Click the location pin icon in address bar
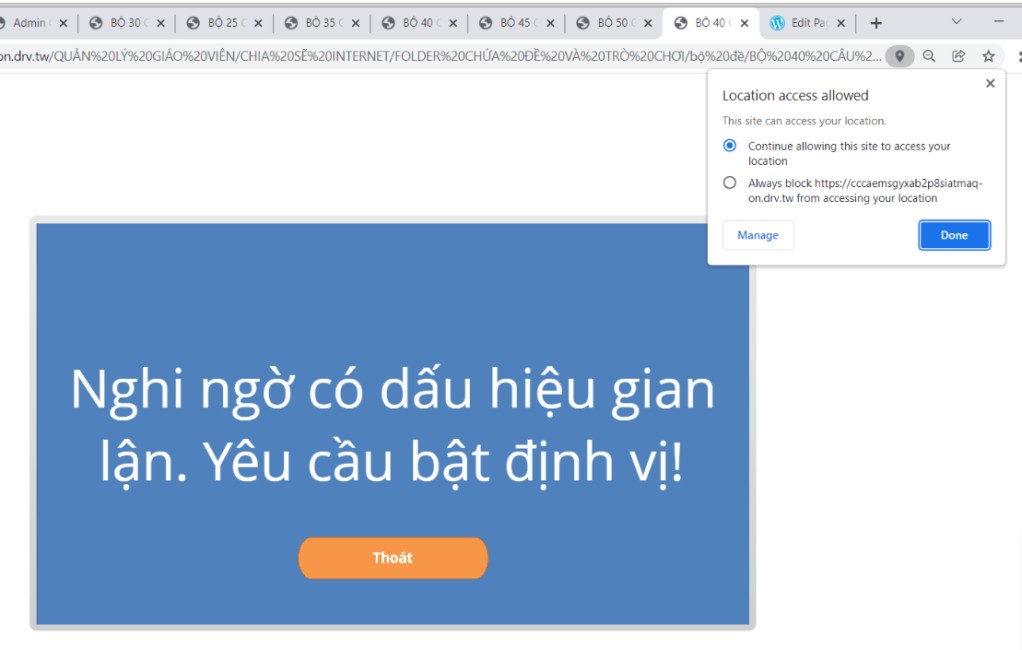Screen dimensions: 1022x650 [900, 56]
